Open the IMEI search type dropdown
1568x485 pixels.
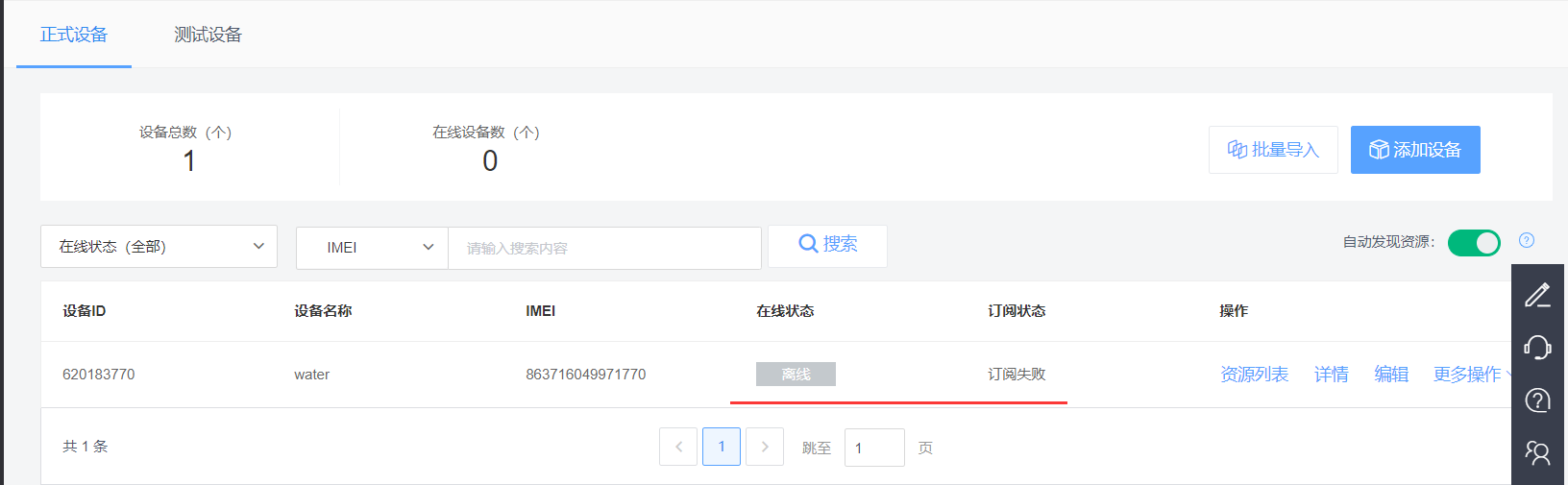tap(372, 248)
